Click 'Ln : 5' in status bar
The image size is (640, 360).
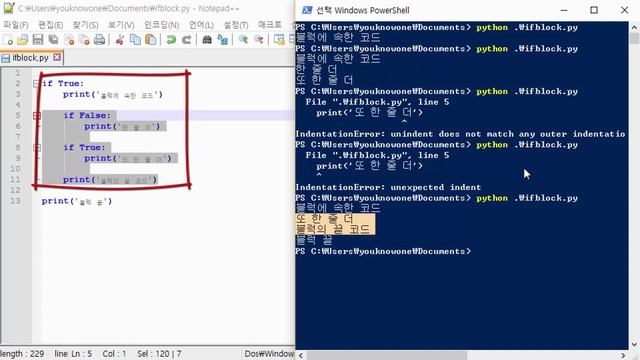click(x=82, y=353)
